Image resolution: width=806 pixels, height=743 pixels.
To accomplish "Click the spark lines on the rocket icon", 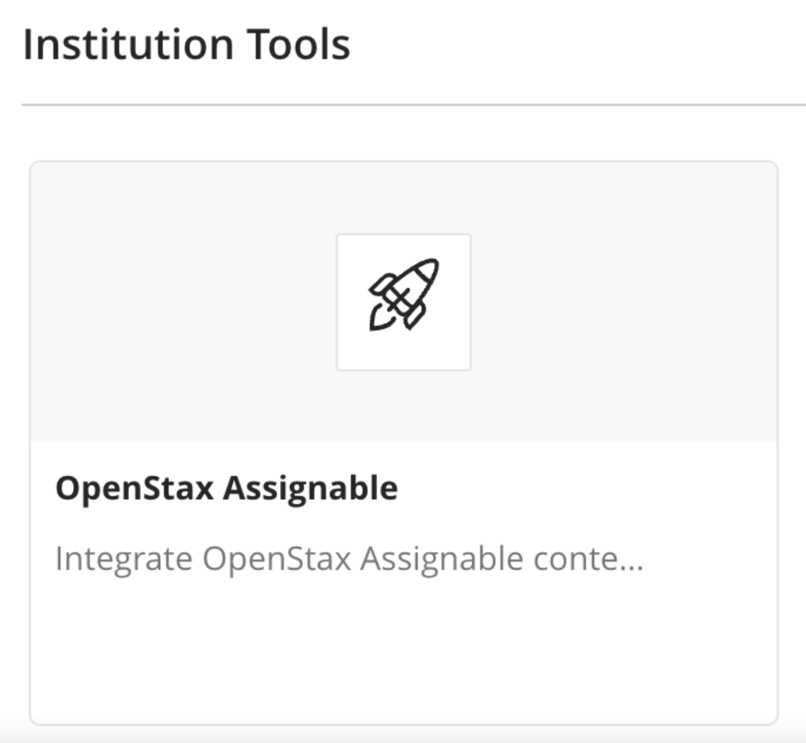I will click(378, 315).
